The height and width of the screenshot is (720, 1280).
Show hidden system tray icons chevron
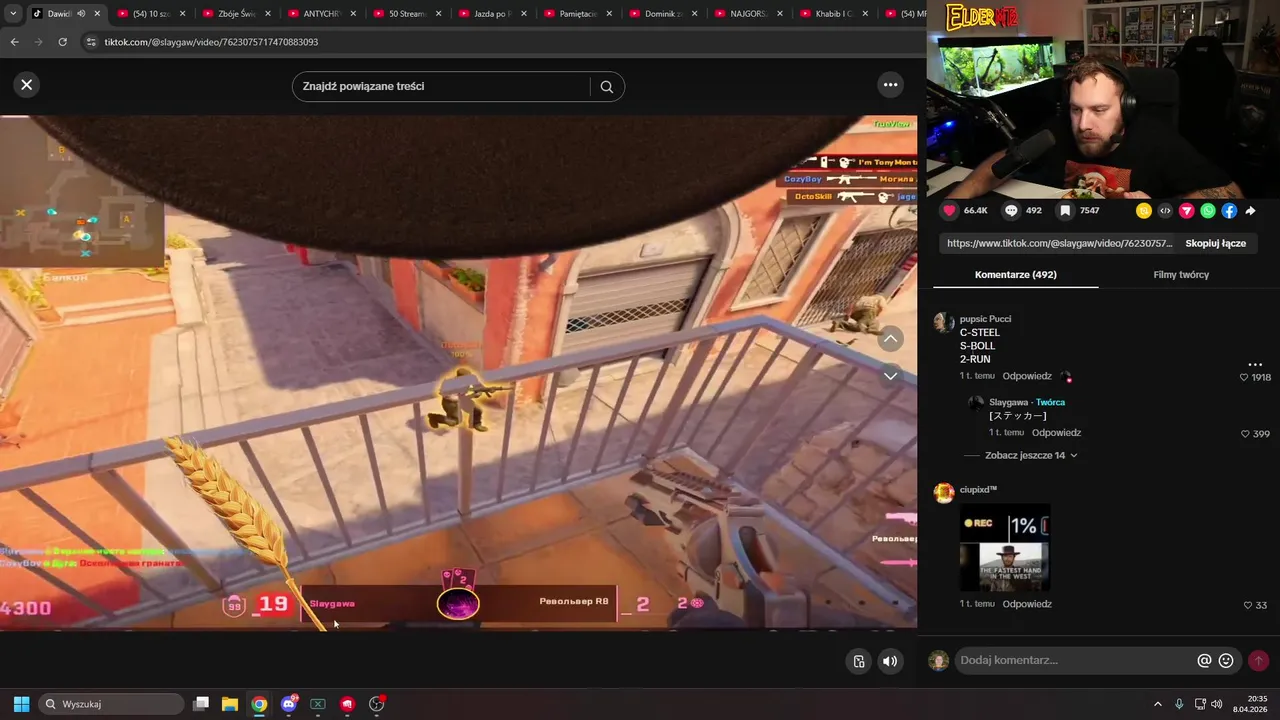click(1158, 704)
